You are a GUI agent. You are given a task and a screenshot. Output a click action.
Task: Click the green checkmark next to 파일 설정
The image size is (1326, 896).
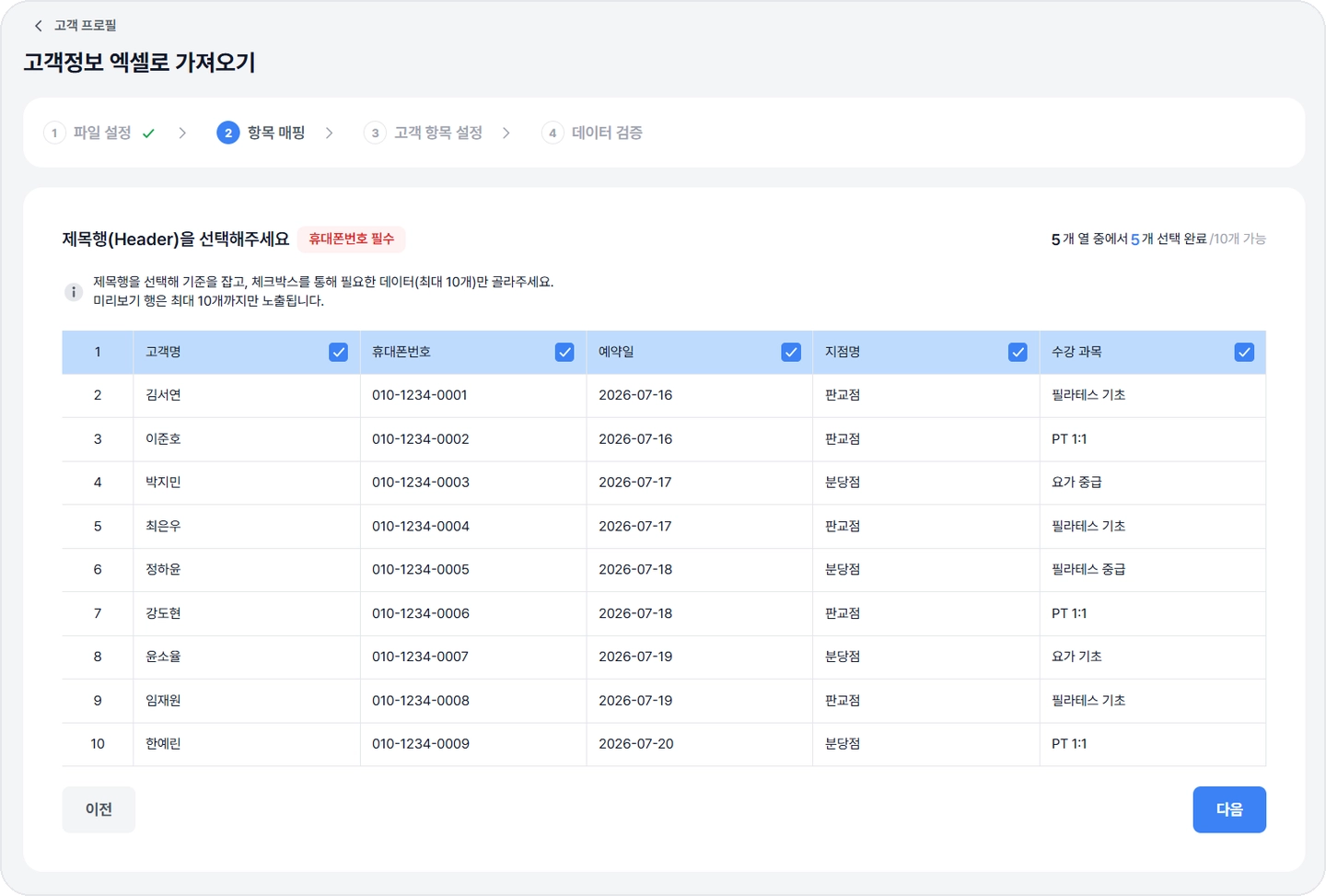pos(148,134)
